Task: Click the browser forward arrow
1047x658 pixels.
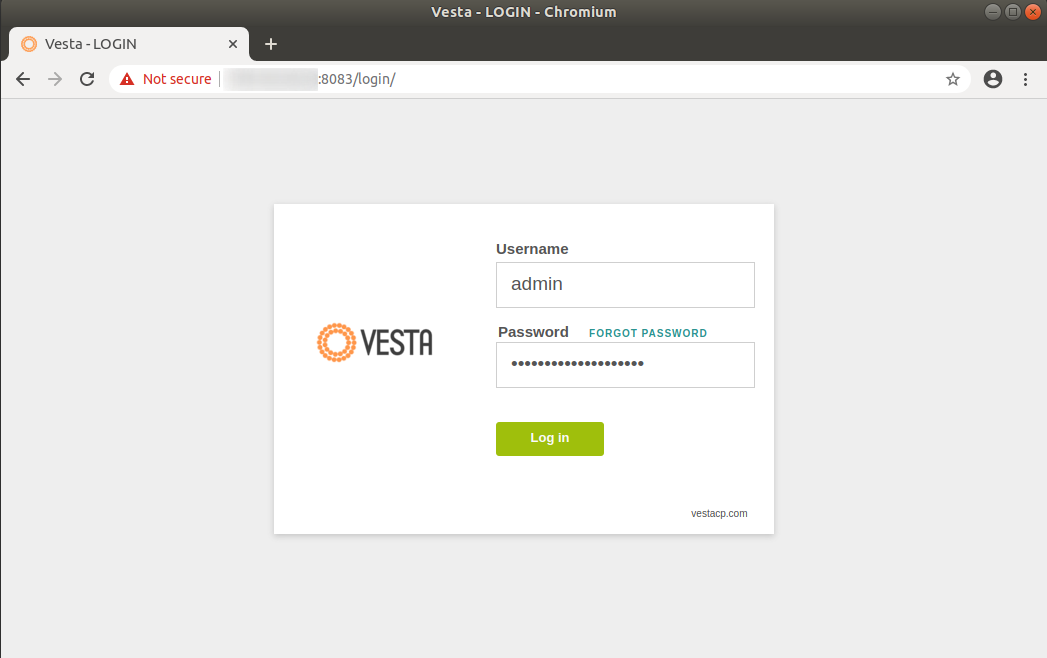Action: (55, 79)
